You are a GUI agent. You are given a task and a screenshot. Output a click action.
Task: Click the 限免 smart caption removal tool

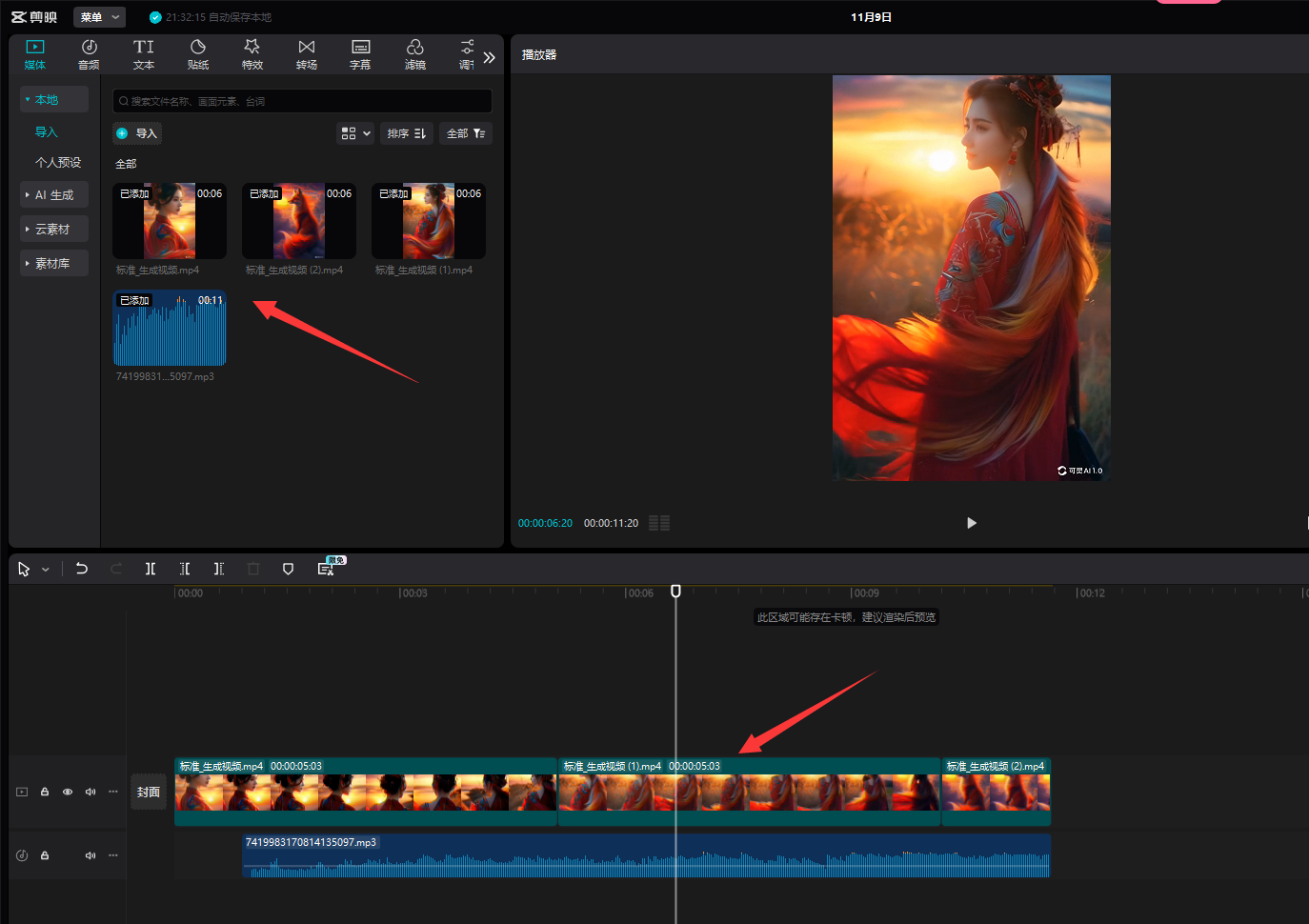pos(326,569)
